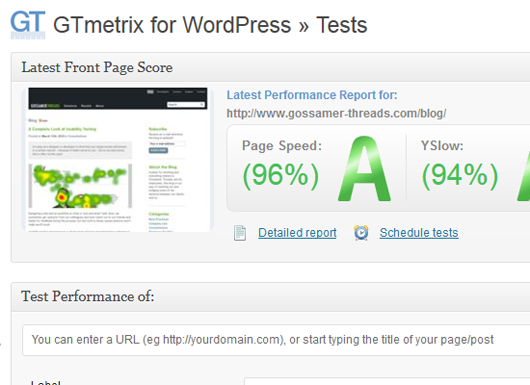Click the Page Speed 96% score
This screenshot has width=530, height=385.
[281, 175]
